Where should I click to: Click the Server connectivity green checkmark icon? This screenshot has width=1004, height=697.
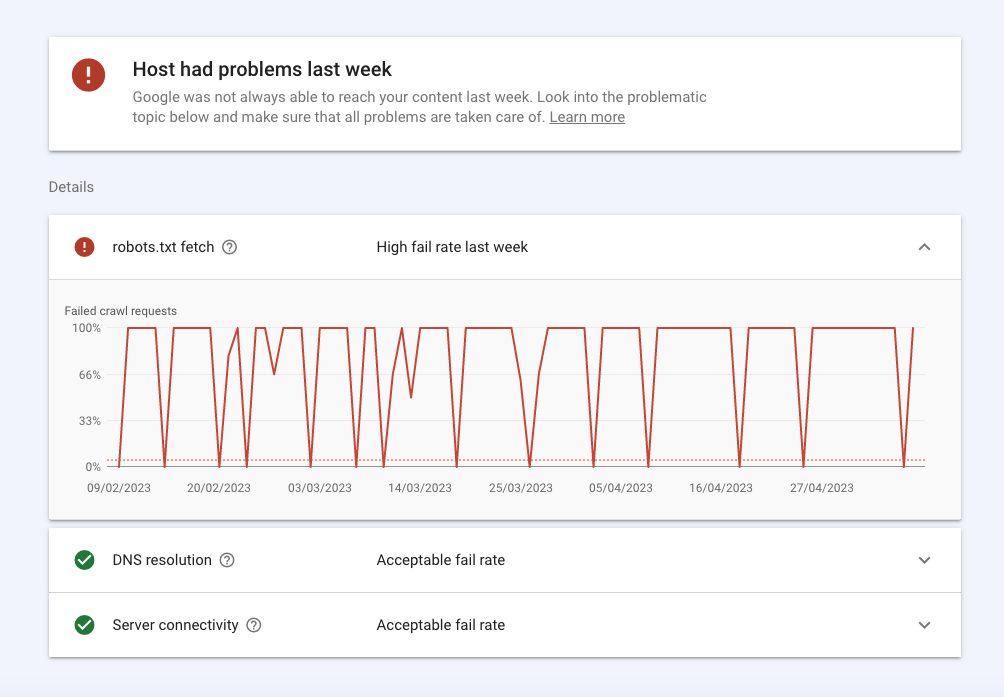[x=85, y=625]
